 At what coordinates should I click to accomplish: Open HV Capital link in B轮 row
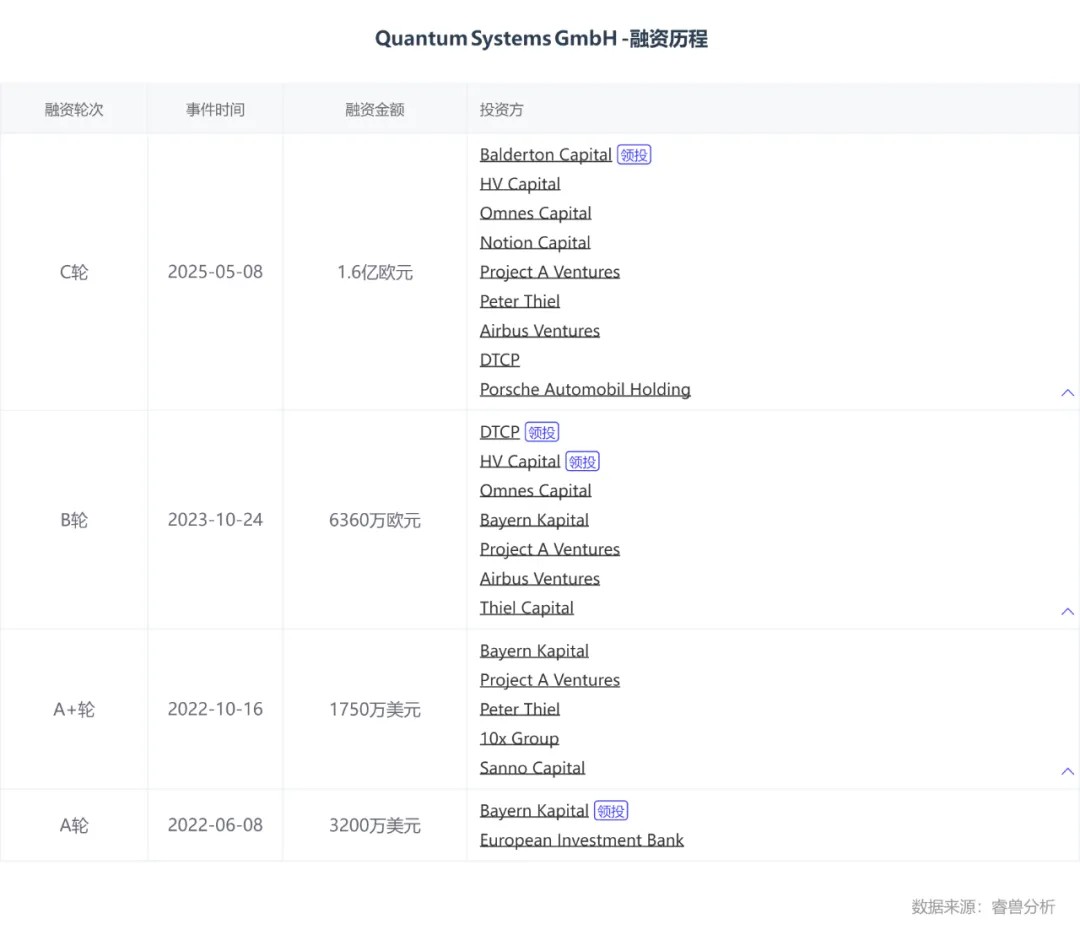tap(520, 461)
